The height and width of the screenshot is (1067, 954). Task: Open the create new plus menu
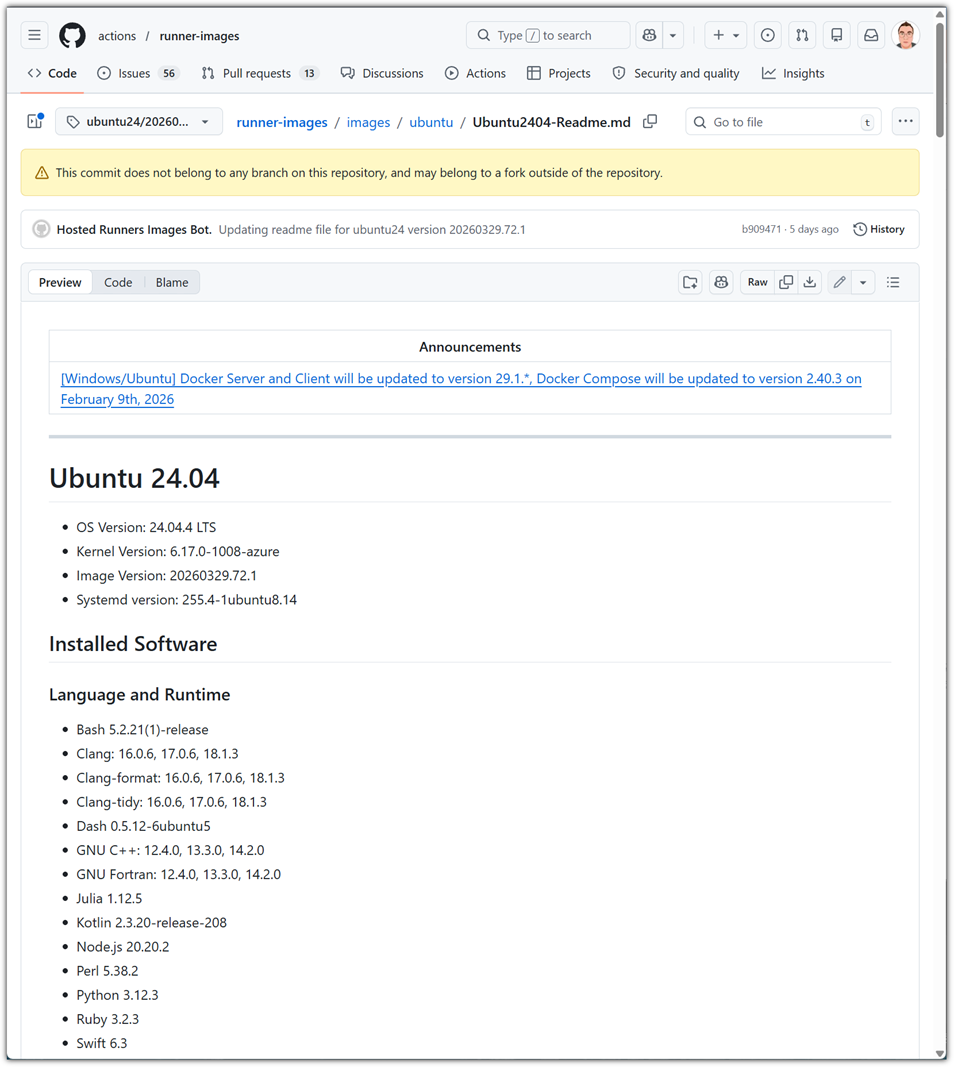coord(725,35)
